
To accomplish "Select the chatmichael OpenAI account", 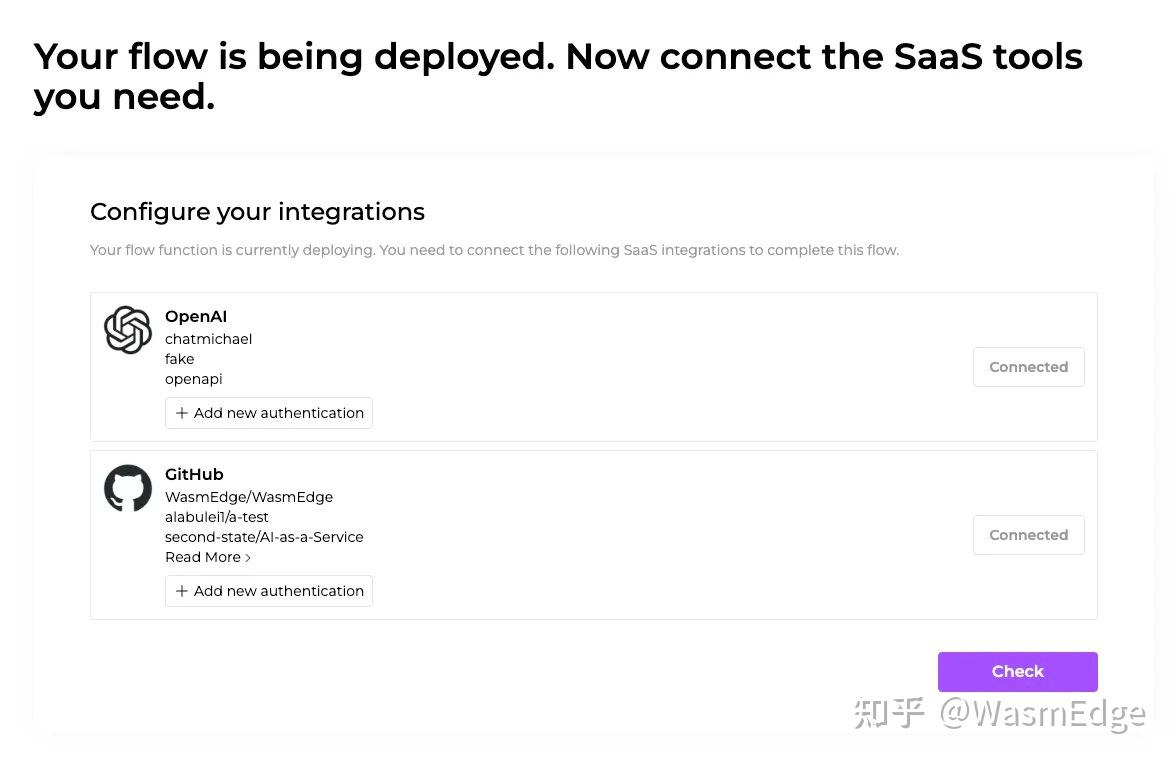I will click(x=208, y=339).
